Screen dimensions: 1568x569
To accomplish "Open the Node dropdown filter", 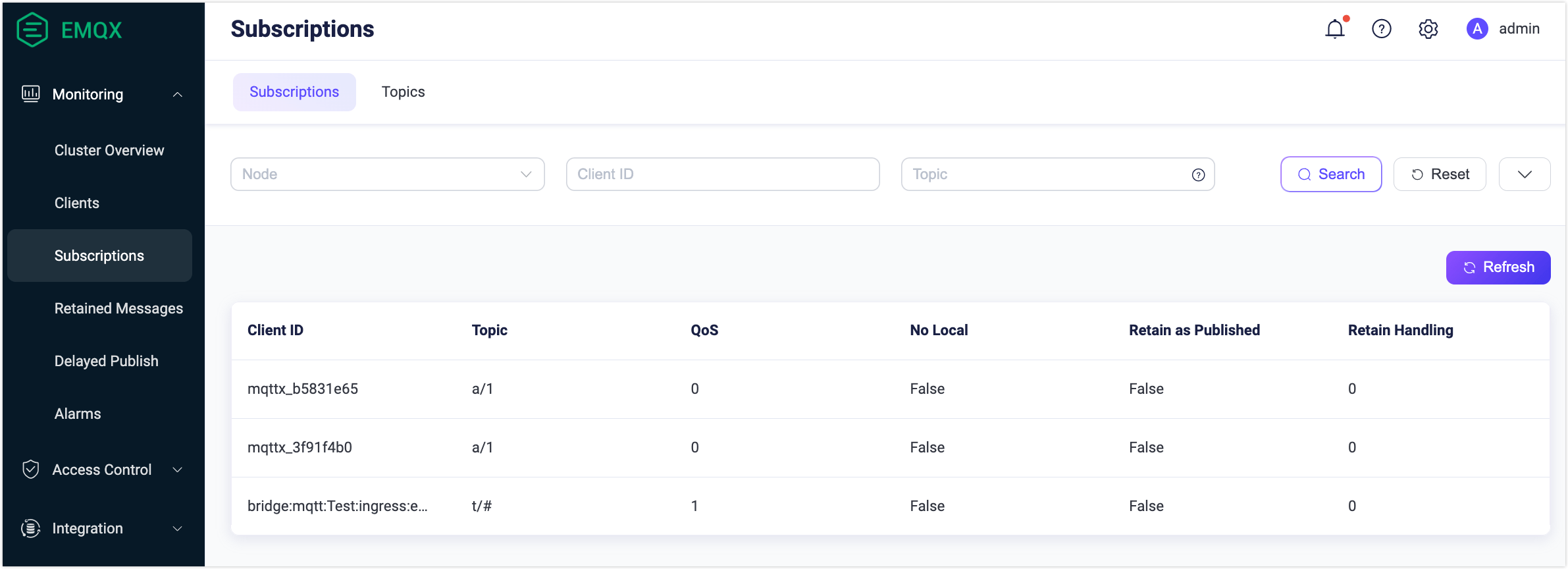I will [x=387, y=175].
